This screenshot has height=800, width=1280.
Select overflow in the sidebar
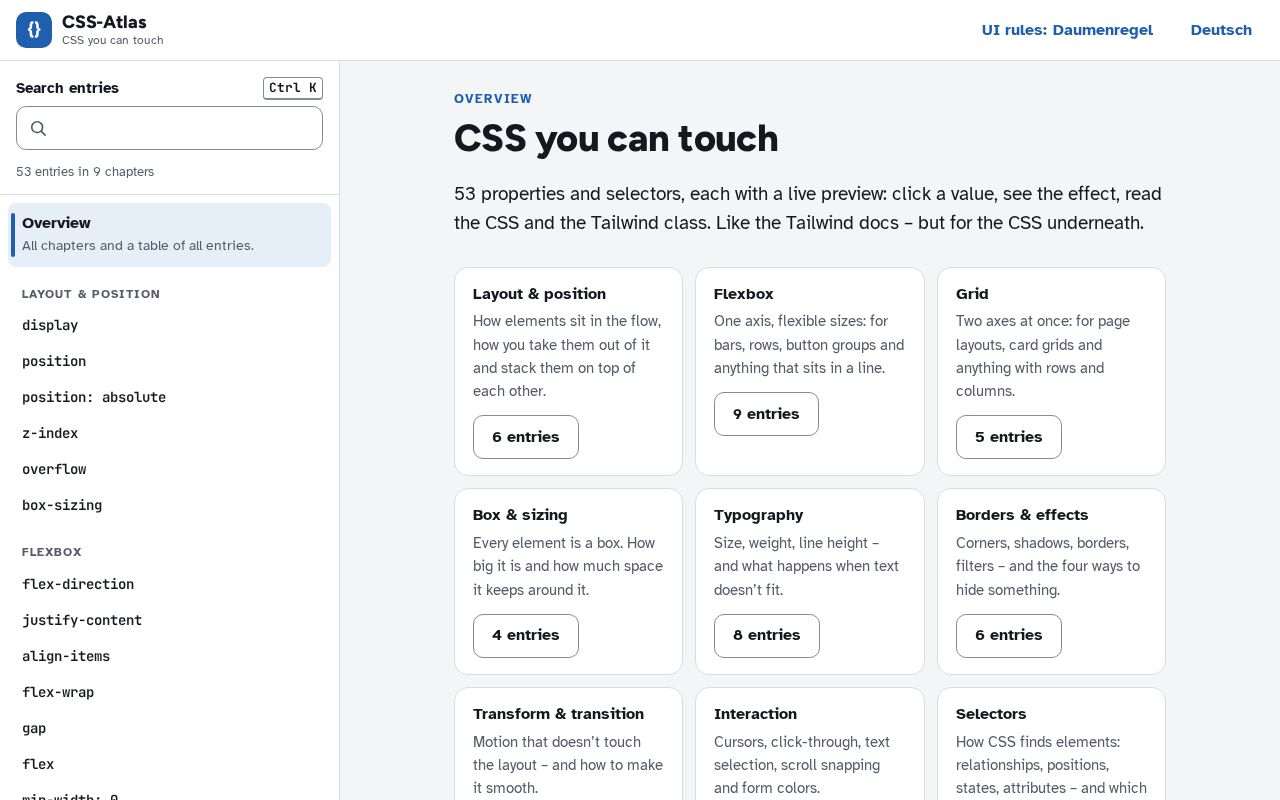(x=169, y=469)
